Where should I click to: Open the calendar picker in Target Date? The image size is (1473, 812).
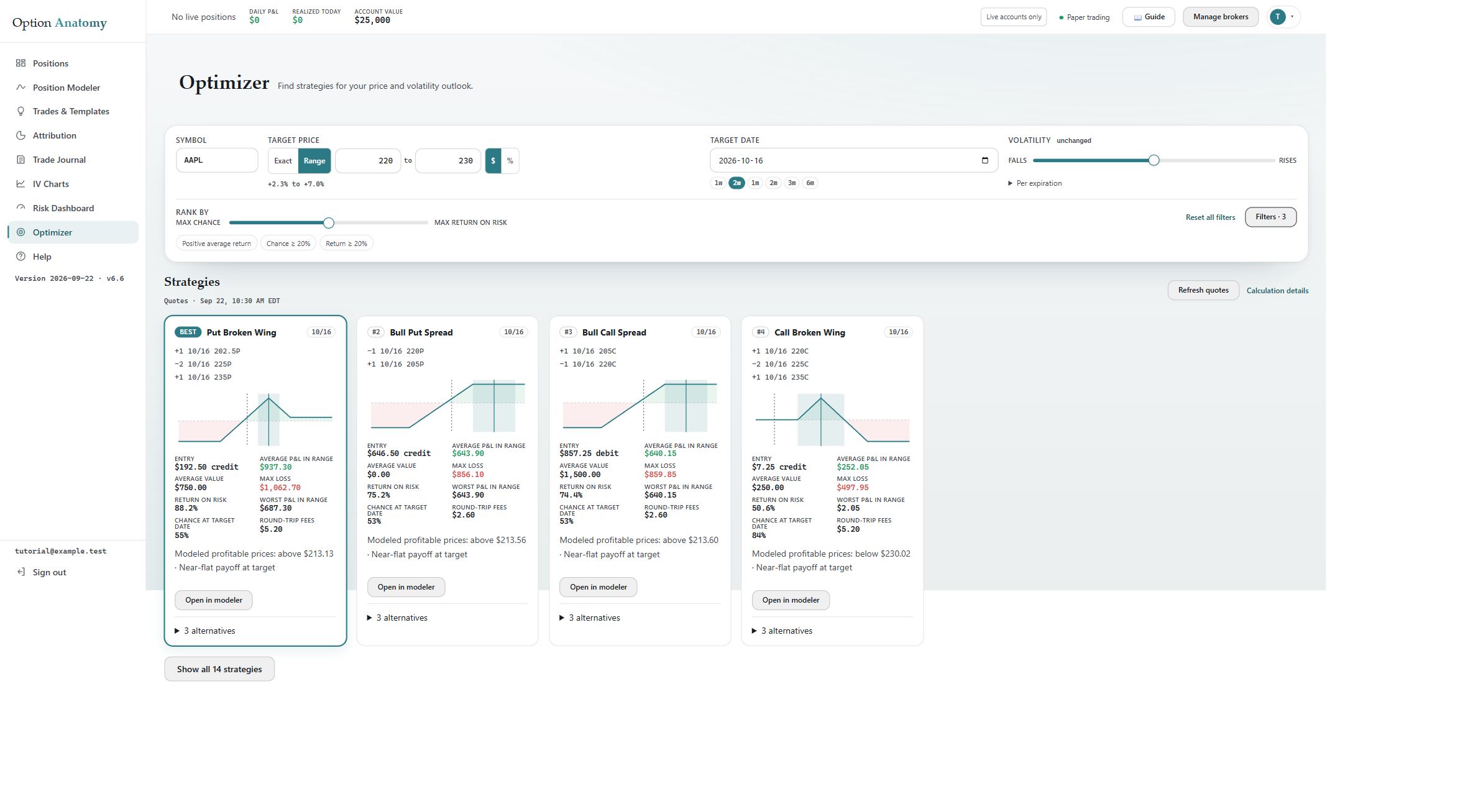[984, 160]
